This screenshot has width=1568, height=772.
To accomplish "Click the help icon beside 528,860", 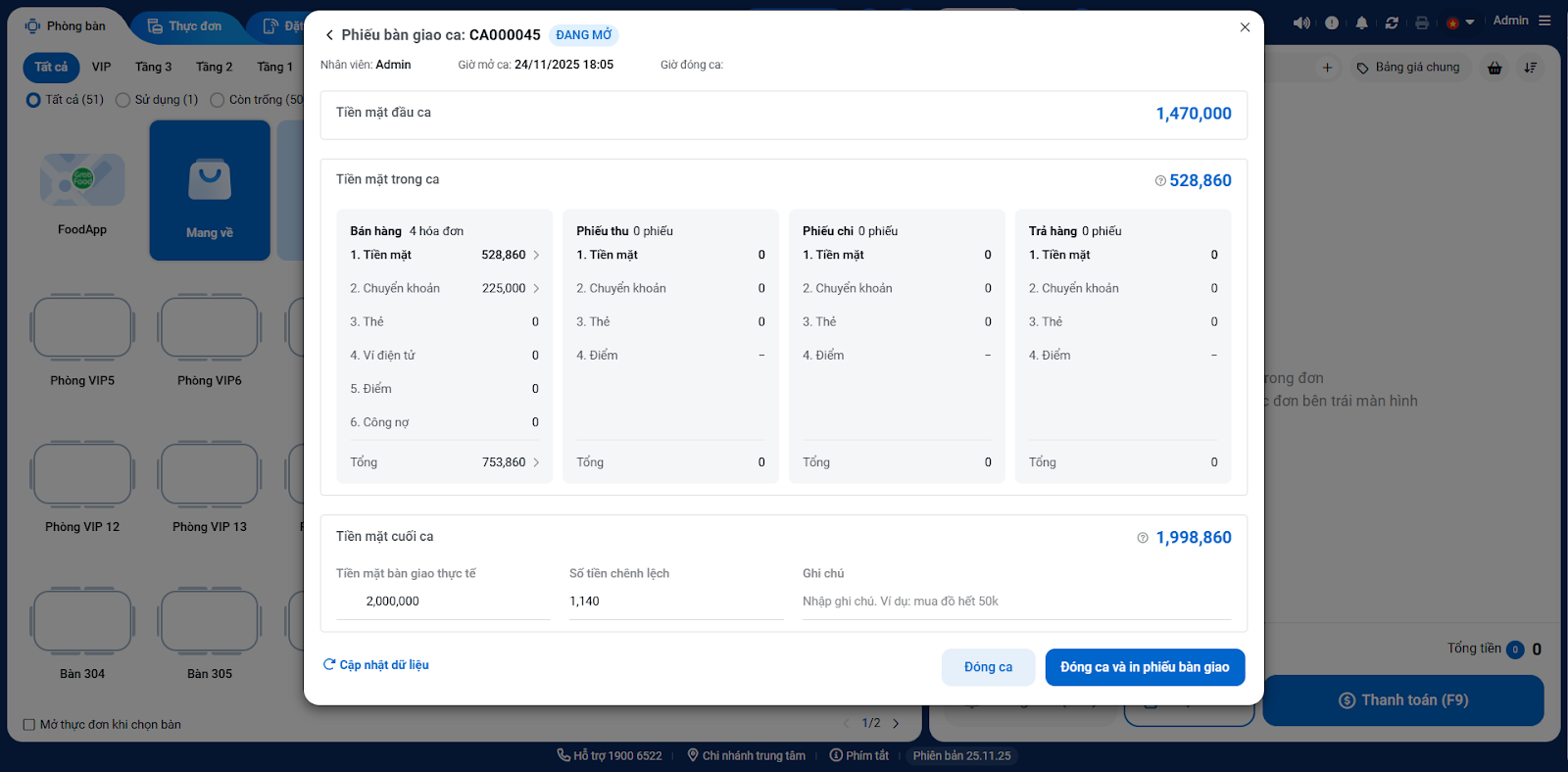I will pyautogui.click(x=1160, y=180).
